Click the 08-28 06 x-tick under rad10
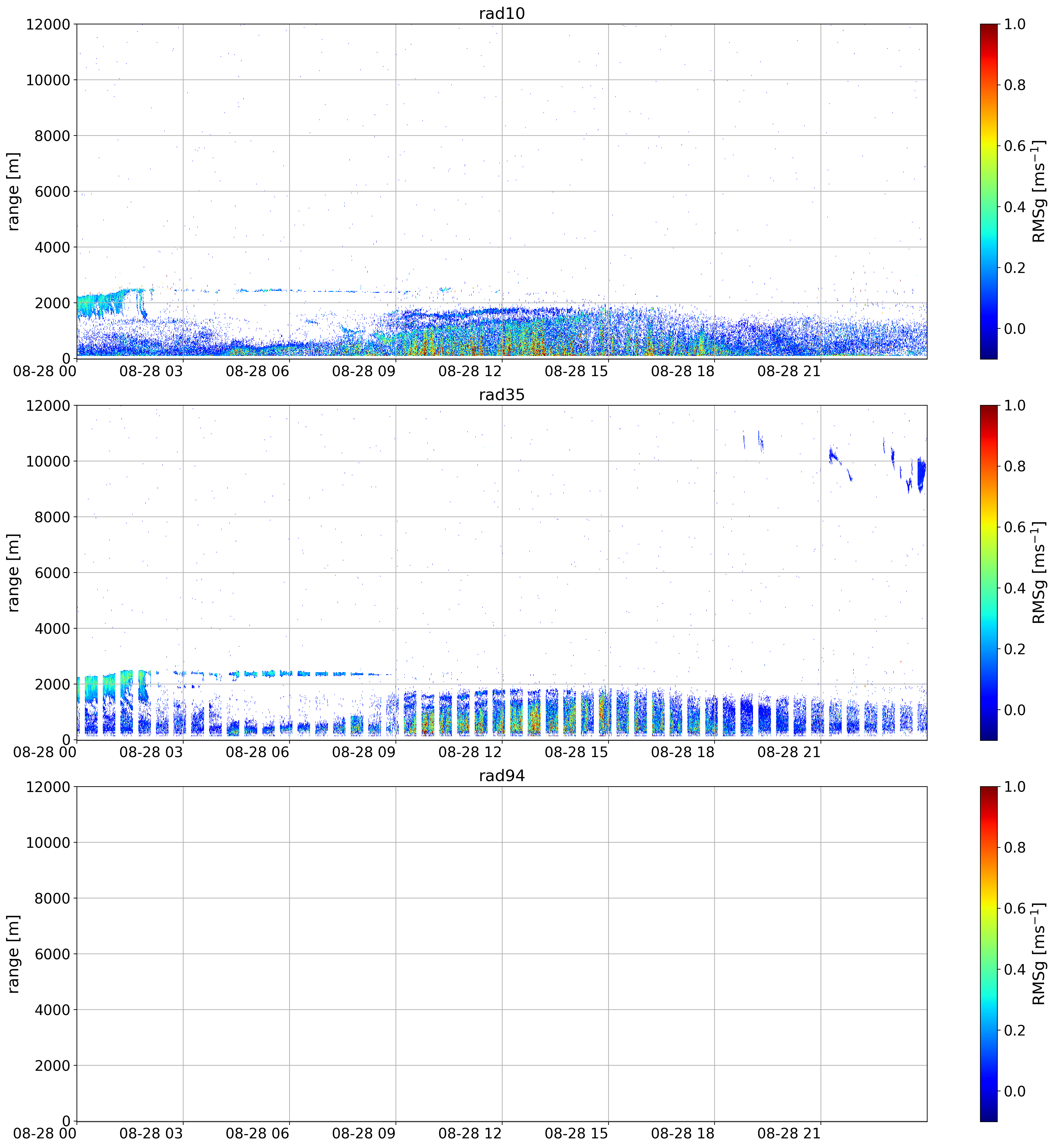Viewport: 1055px width, 1148px height. pos(258,371)
